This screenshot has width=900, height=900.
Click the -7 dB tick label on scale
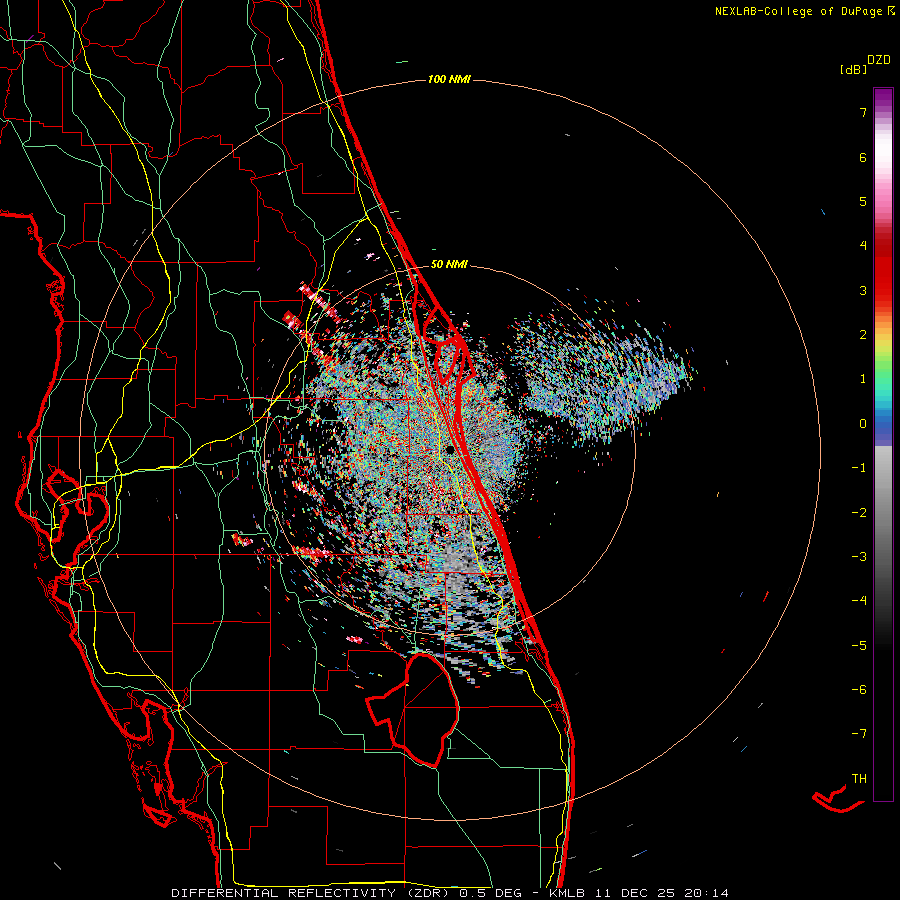(x=859, y=734)
